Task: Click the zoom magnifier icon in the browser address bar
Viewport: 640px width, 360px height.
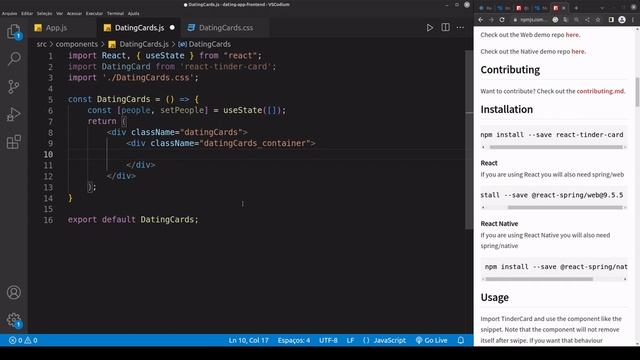Action: (576, 20)
